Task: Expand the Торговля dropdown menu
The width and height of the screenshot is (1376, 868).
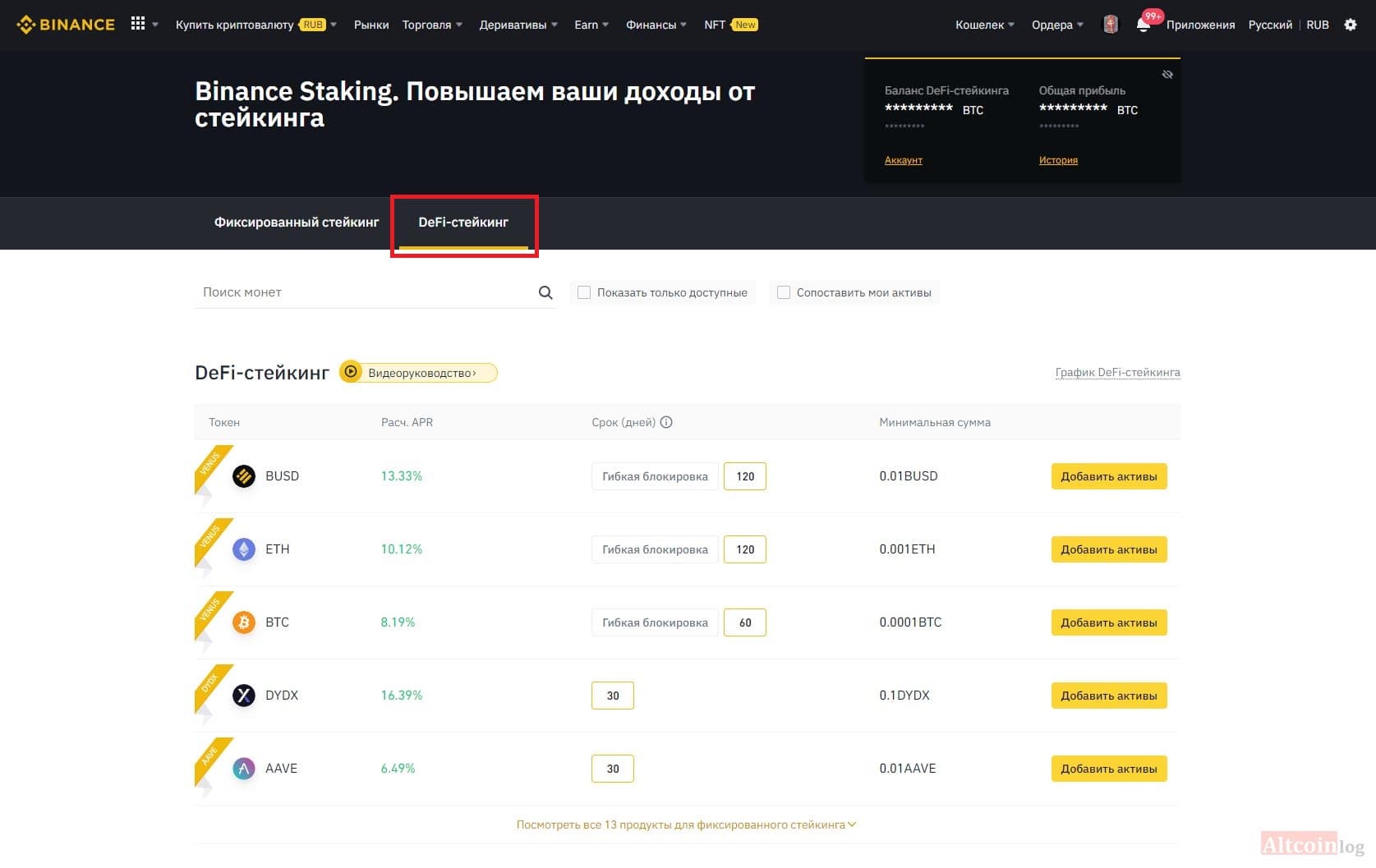Action: point(432,25)
